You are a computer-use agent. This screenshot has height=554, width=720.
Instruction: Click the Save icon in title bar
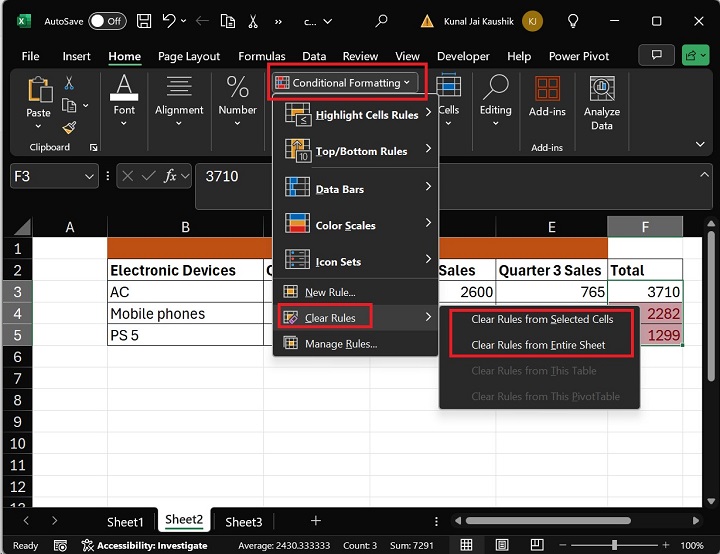coord(144,20)
